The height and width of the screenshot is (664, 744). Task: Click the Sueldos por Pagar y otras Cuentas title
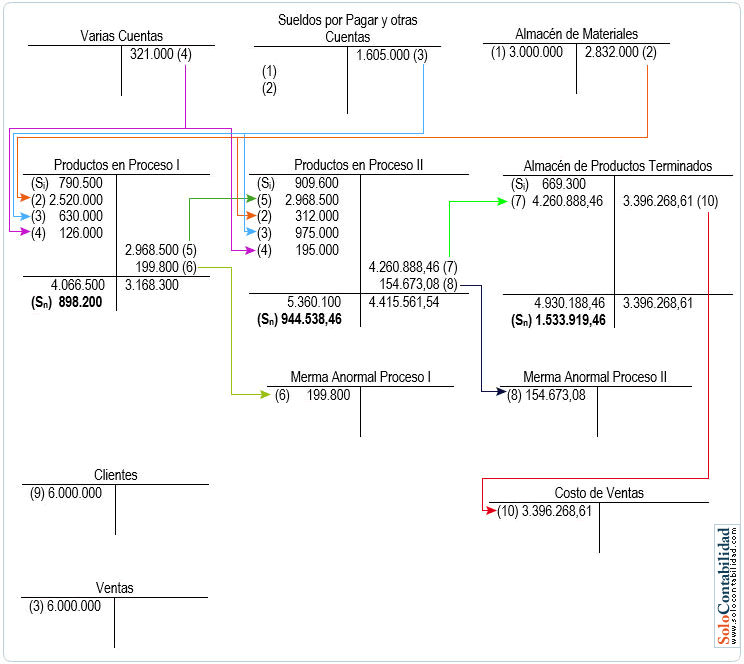347,28
